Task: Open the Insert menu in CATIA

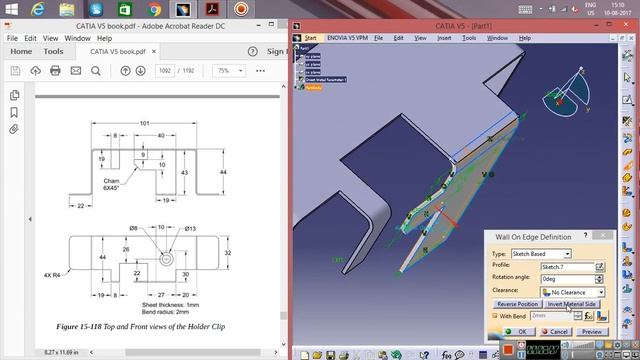Action: pyautogui.click(x=444, y=38)
